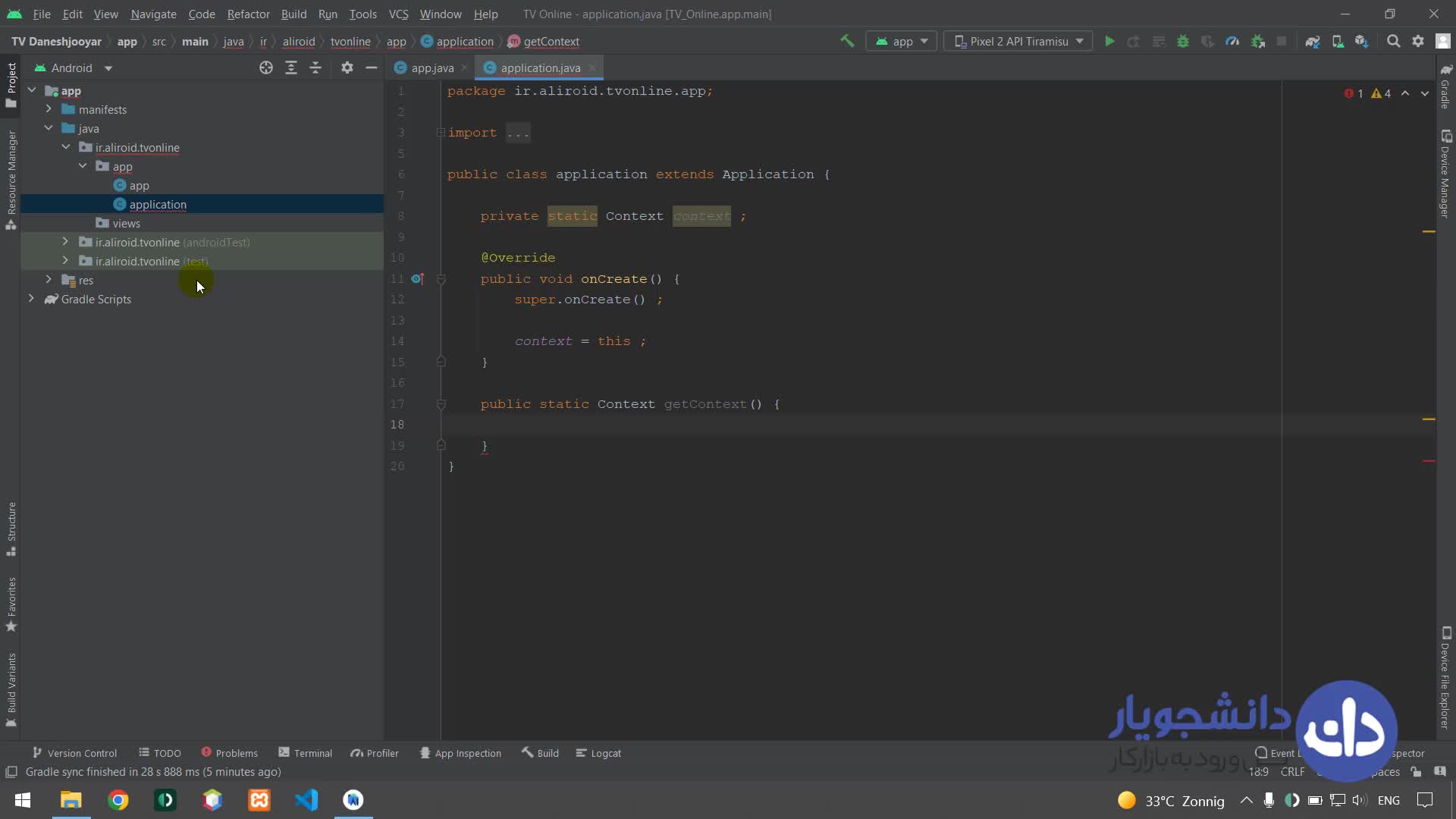Switch to the app.java editor tab

[431, 68]
